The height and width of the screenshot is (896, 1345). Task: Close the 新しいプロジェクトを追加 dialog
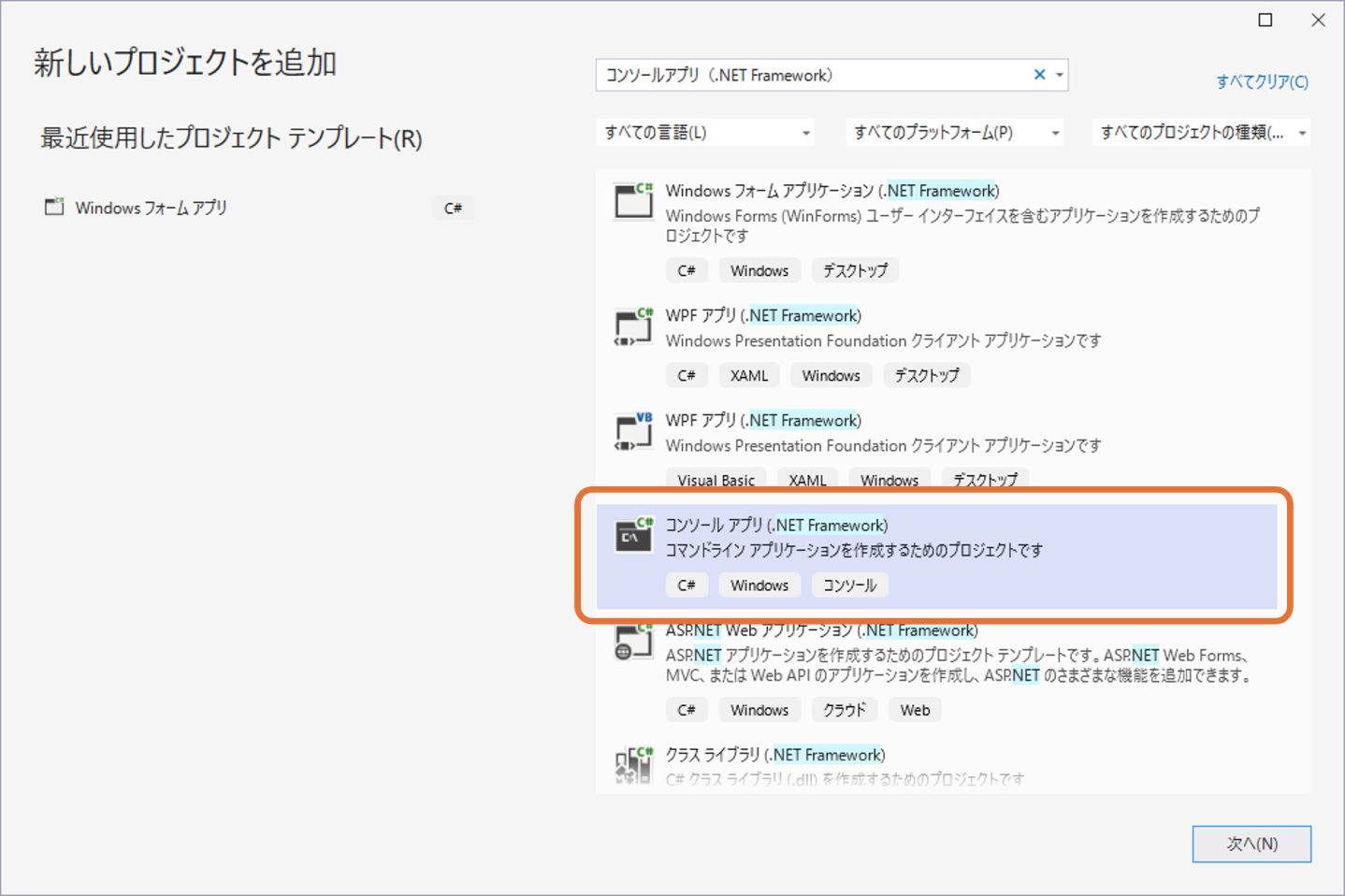pos(1319,20)
